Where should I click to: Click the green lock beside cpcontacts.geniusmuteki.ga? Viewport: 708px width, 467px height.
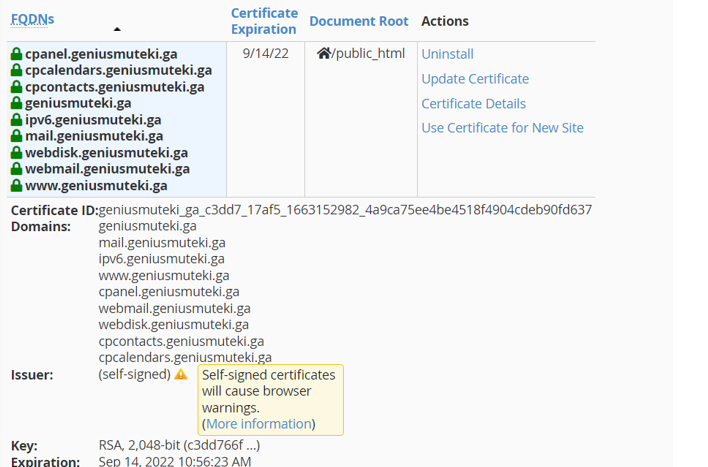[16, 87]
